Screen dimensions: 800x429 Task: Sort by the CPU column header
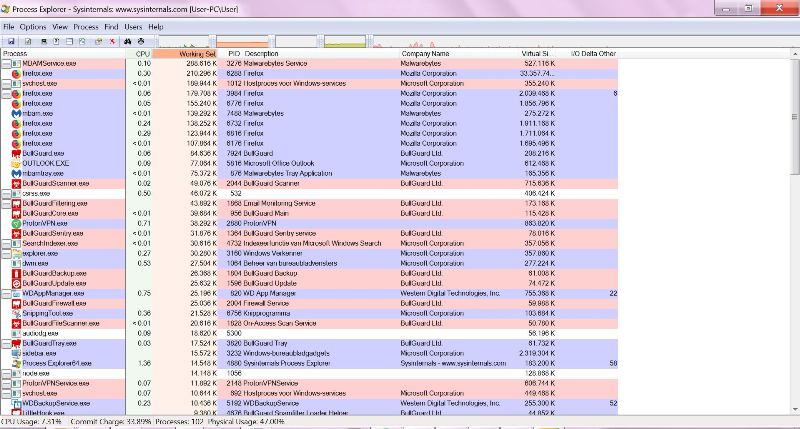139,54
